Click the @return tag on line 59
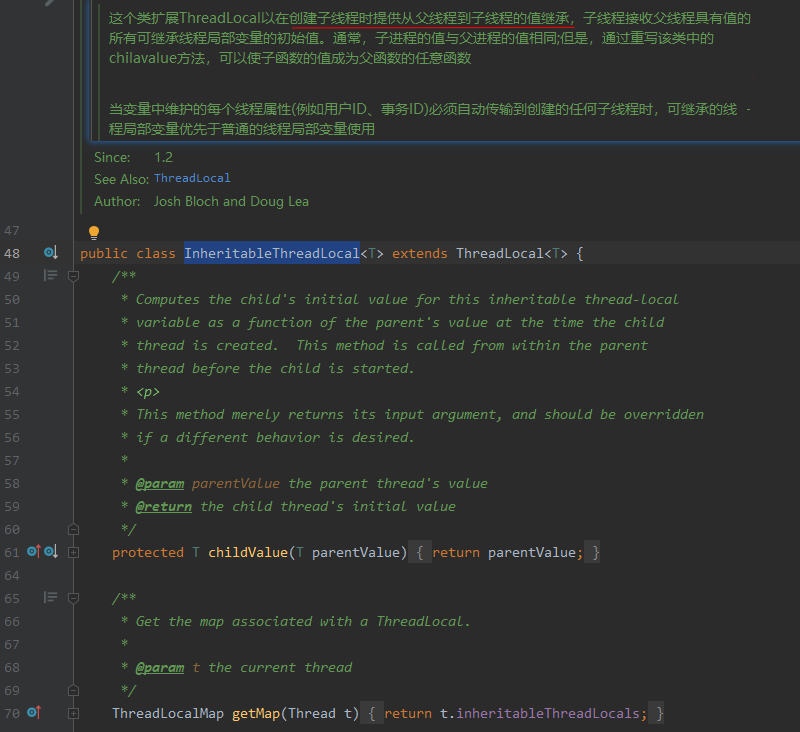Image resolution: width=800 pixels, height=732 pixels. click(x=164, y=507)
